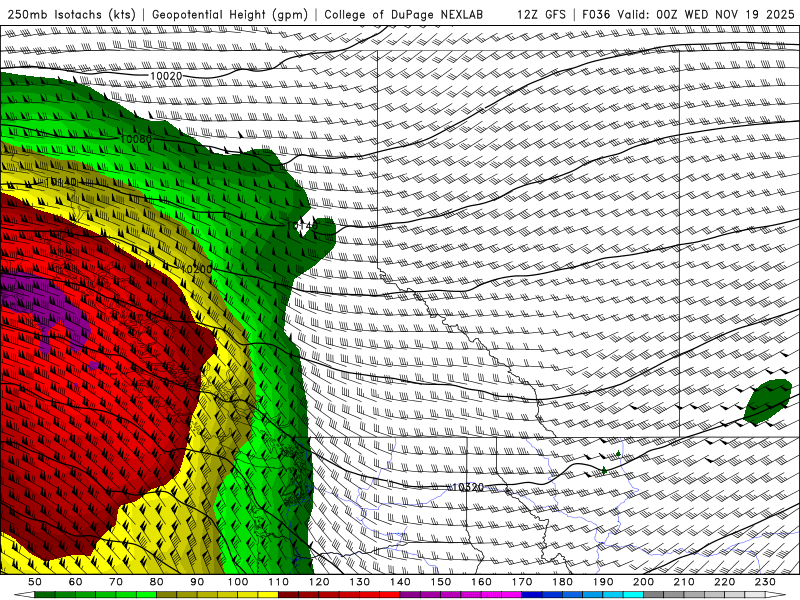
Task: Click the 10200 height contour label
Action: pyautogui.click(x=196, y=269)
